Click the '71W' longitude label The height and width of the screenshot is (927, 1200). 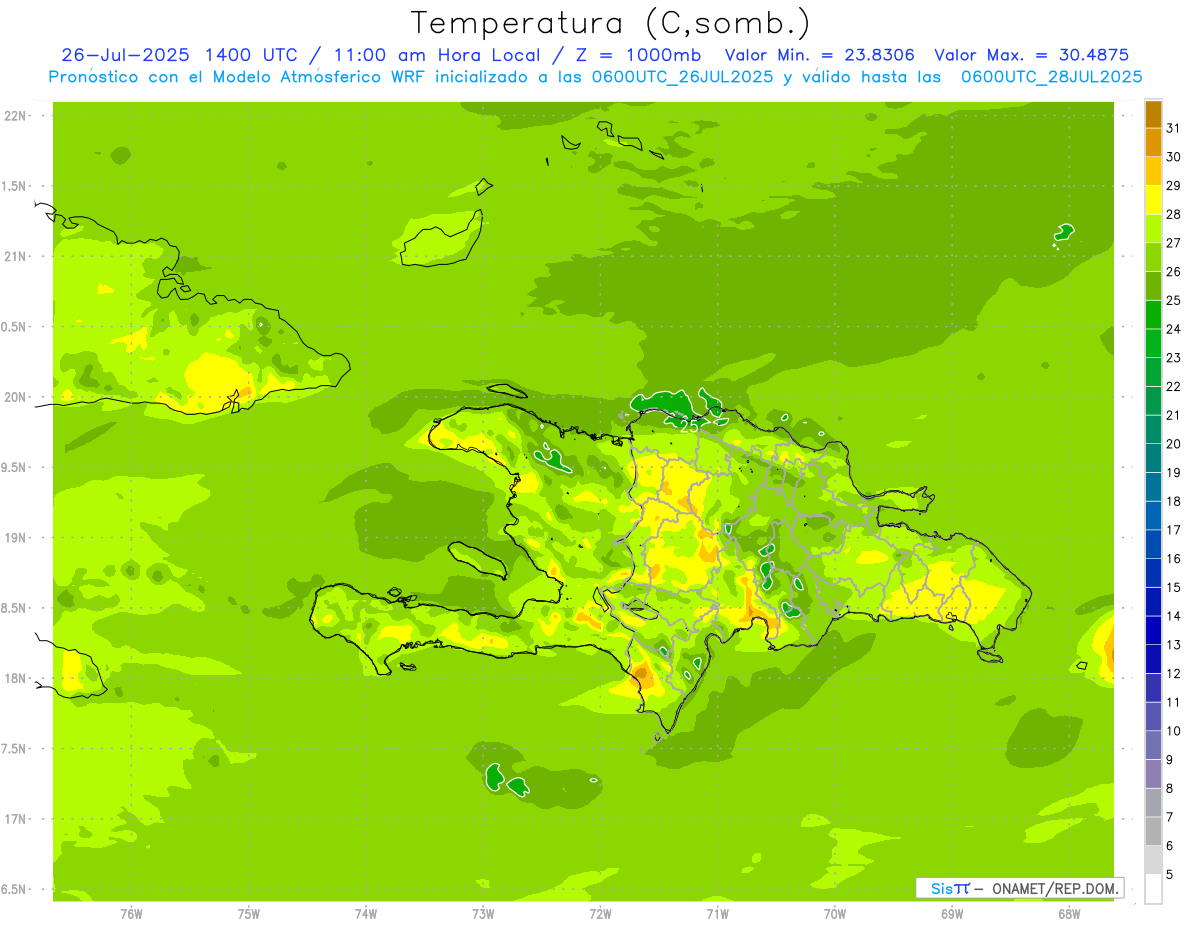click(717, 913)
